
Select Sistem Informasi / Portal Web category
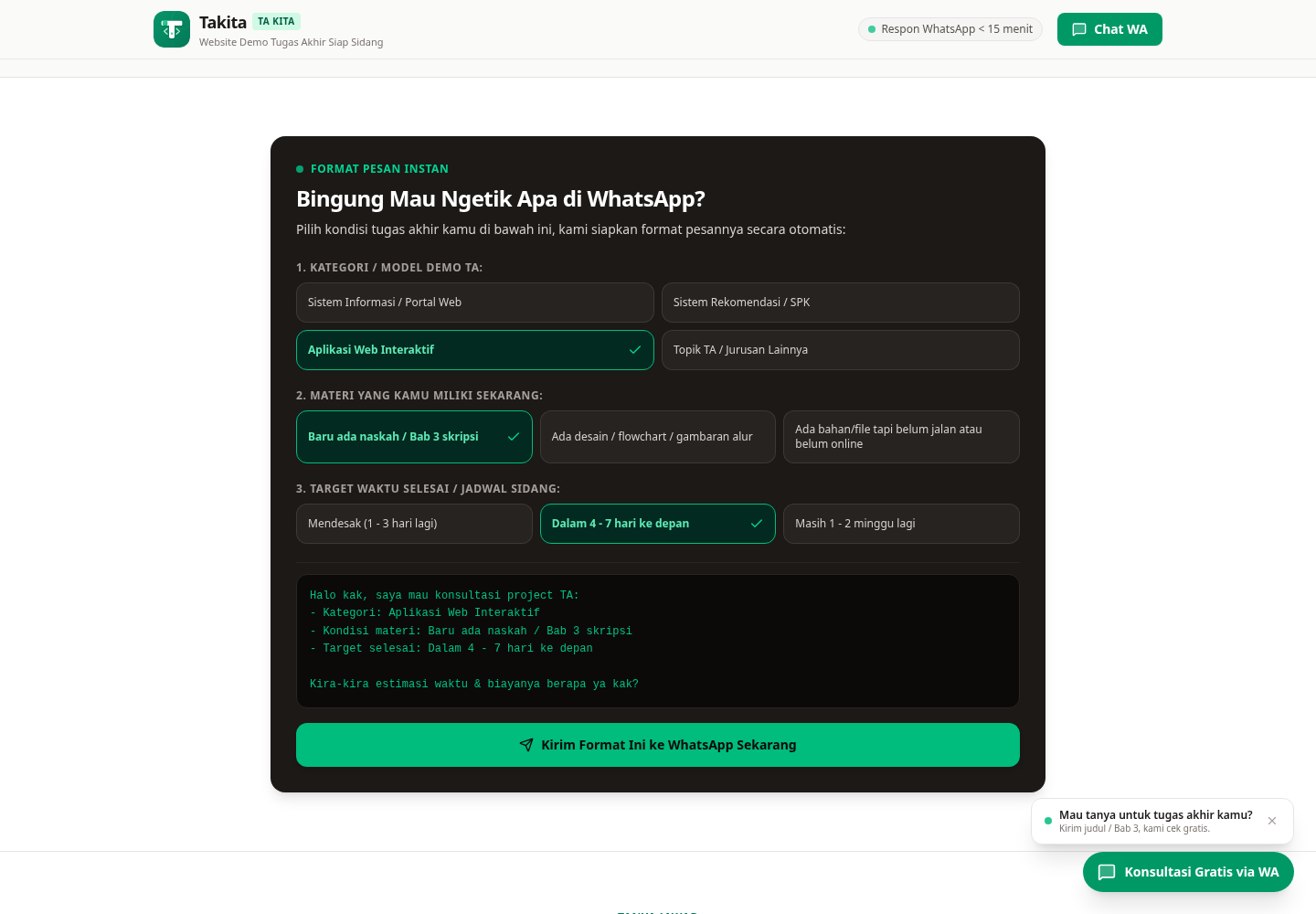(x=475, y=303)
